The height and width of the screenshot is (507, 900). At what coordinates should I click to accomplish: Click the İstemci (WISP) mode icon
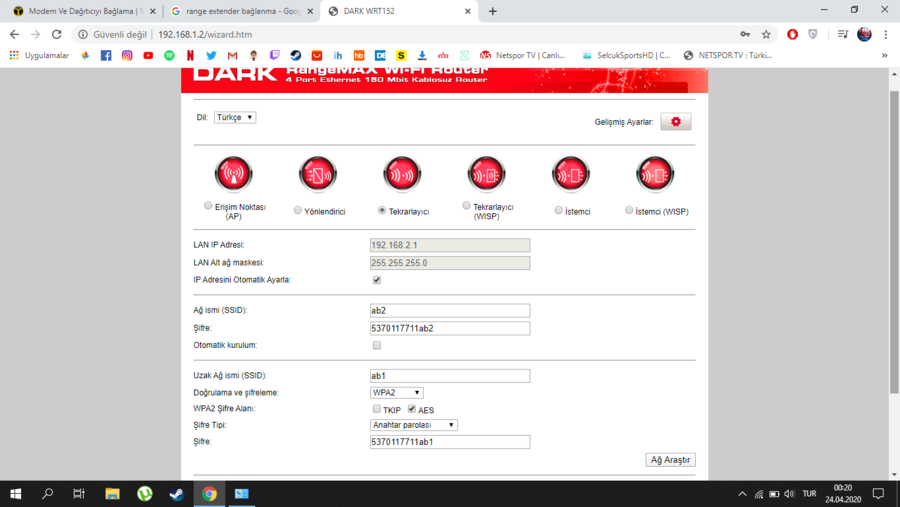655,173
